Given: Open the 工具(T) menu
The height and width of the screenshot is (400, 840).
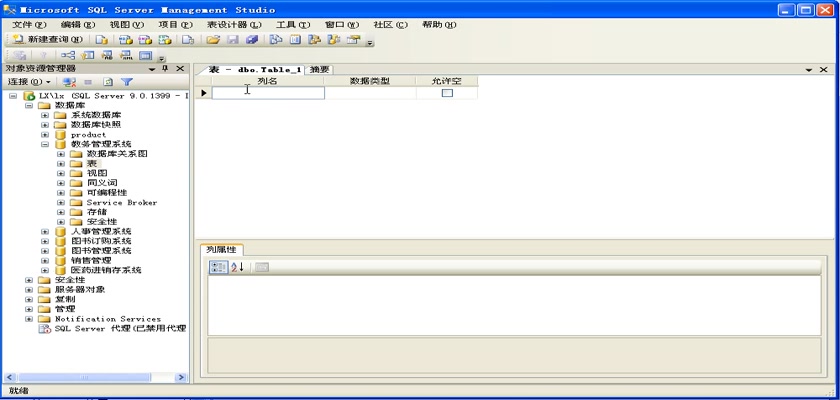Looking at the screenshot, I should 292,25.
